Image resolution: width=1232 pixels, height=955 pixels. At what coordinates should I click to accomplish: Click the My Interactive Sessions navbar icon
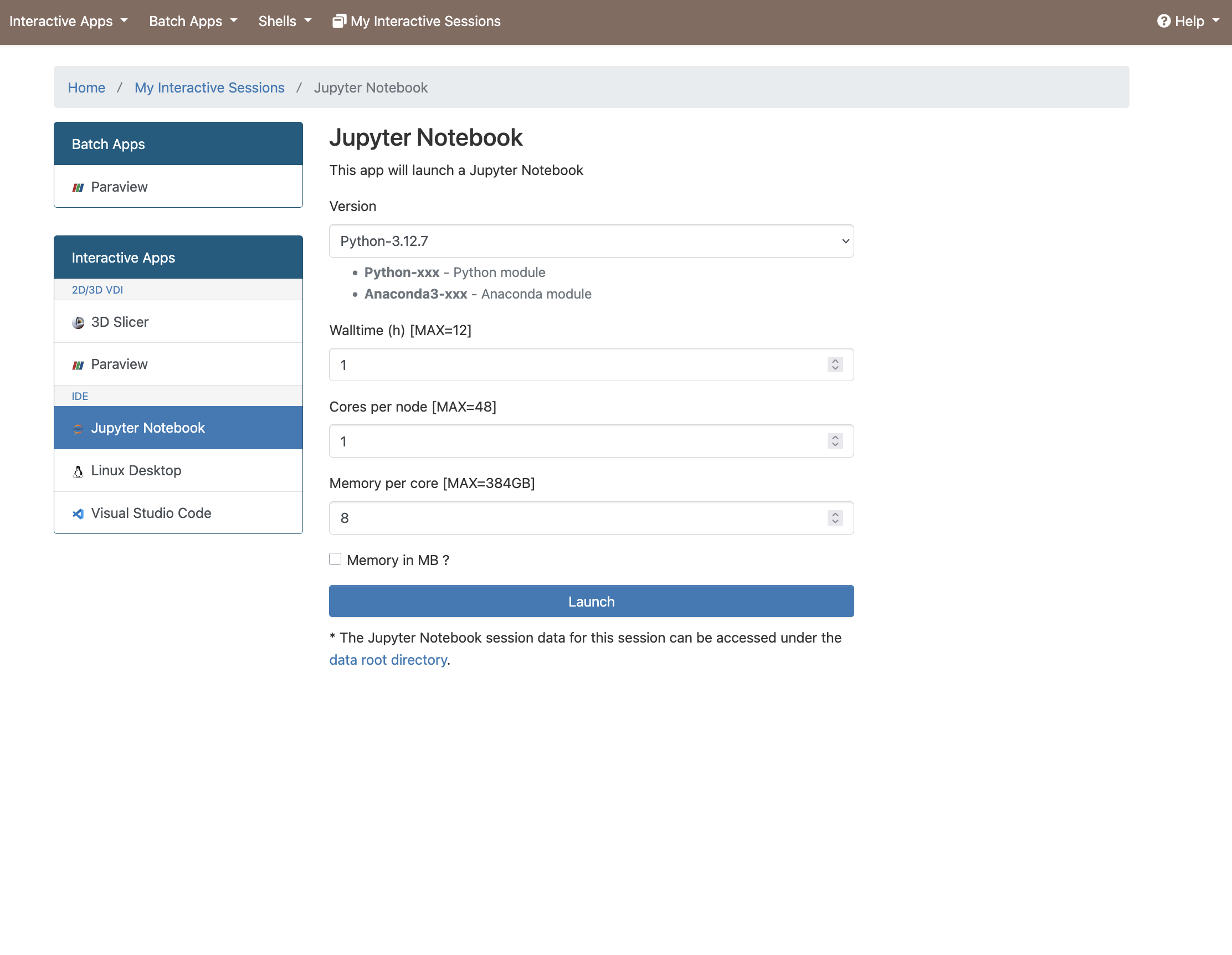pos(338,22)
